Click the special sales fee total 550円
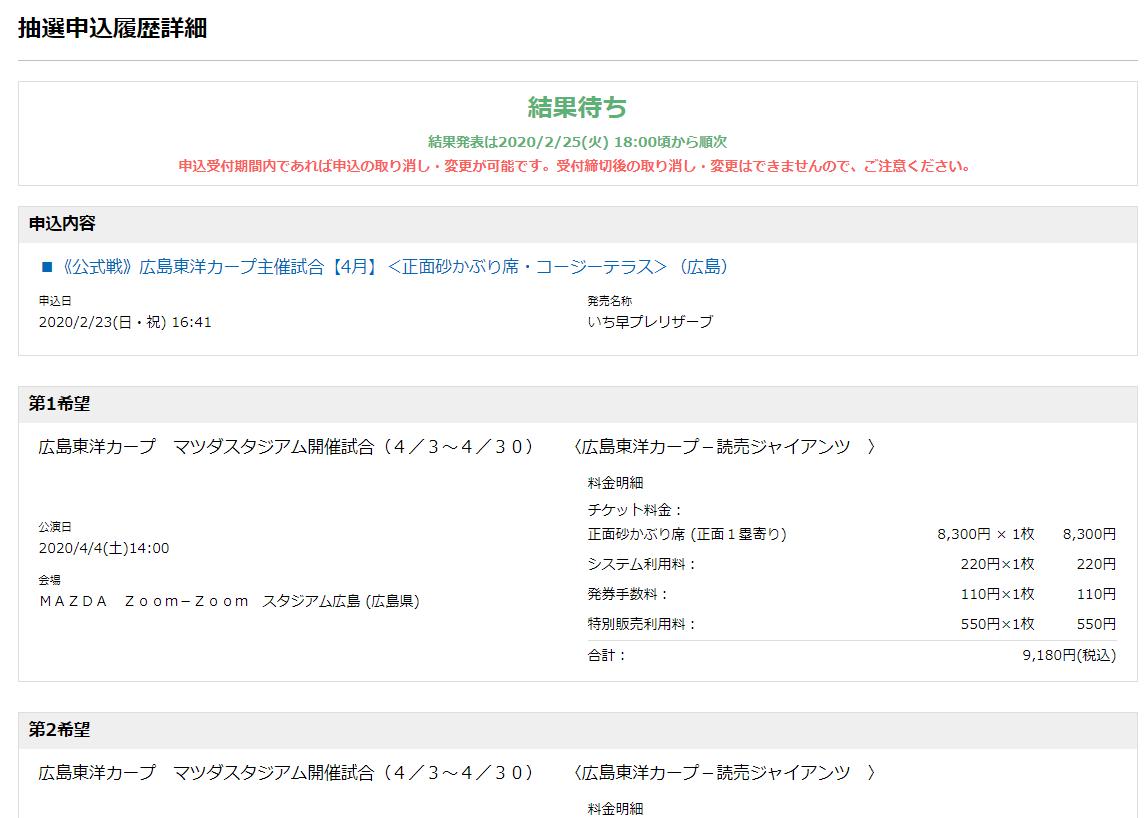The width and height of the screenshot is (1146, 818). [1096, 624]
